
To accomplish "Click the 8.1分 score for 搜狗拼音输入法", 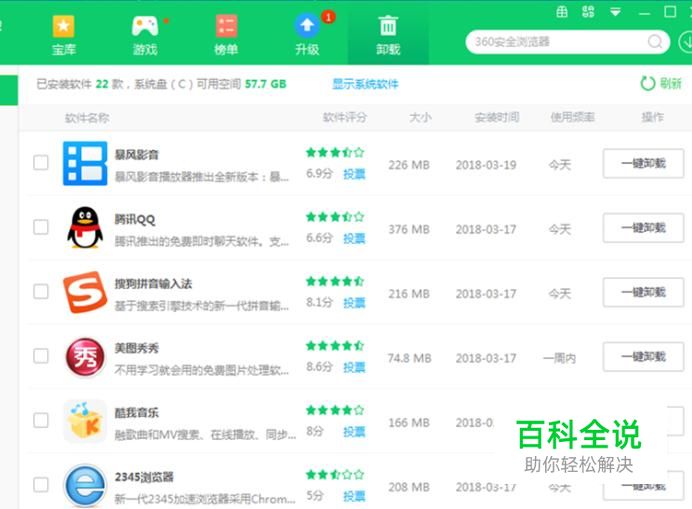I will [x=319, y=302].
